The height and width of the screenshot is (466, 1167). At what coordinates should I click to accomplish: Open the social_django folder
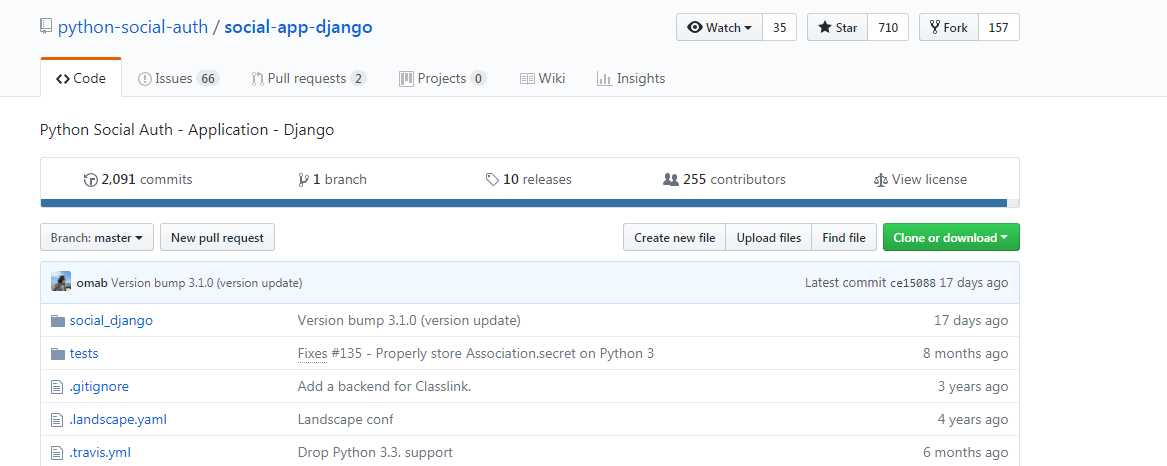click(111, 320)
